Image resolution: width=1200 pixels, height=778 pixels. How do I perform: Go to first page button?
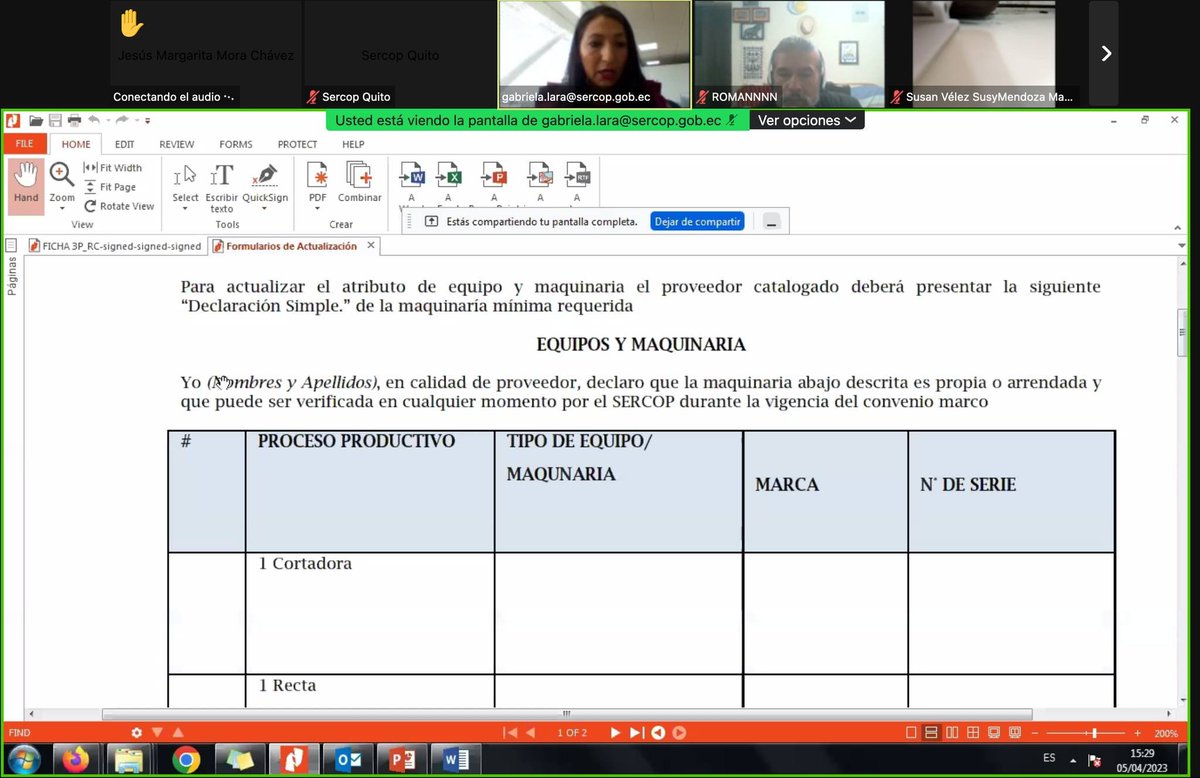[511, 733]
